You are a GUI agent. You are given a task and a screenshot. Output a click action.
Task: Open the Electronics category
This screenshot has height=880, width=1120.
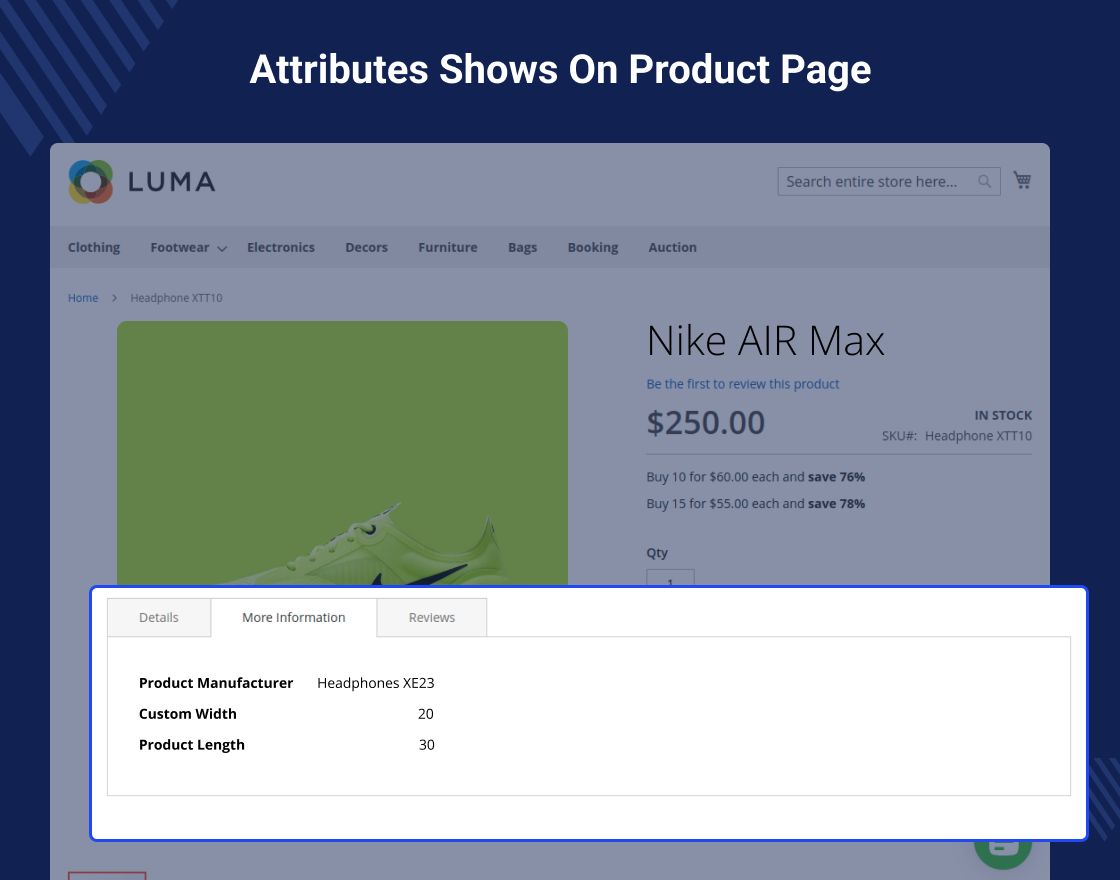point(281,247)
